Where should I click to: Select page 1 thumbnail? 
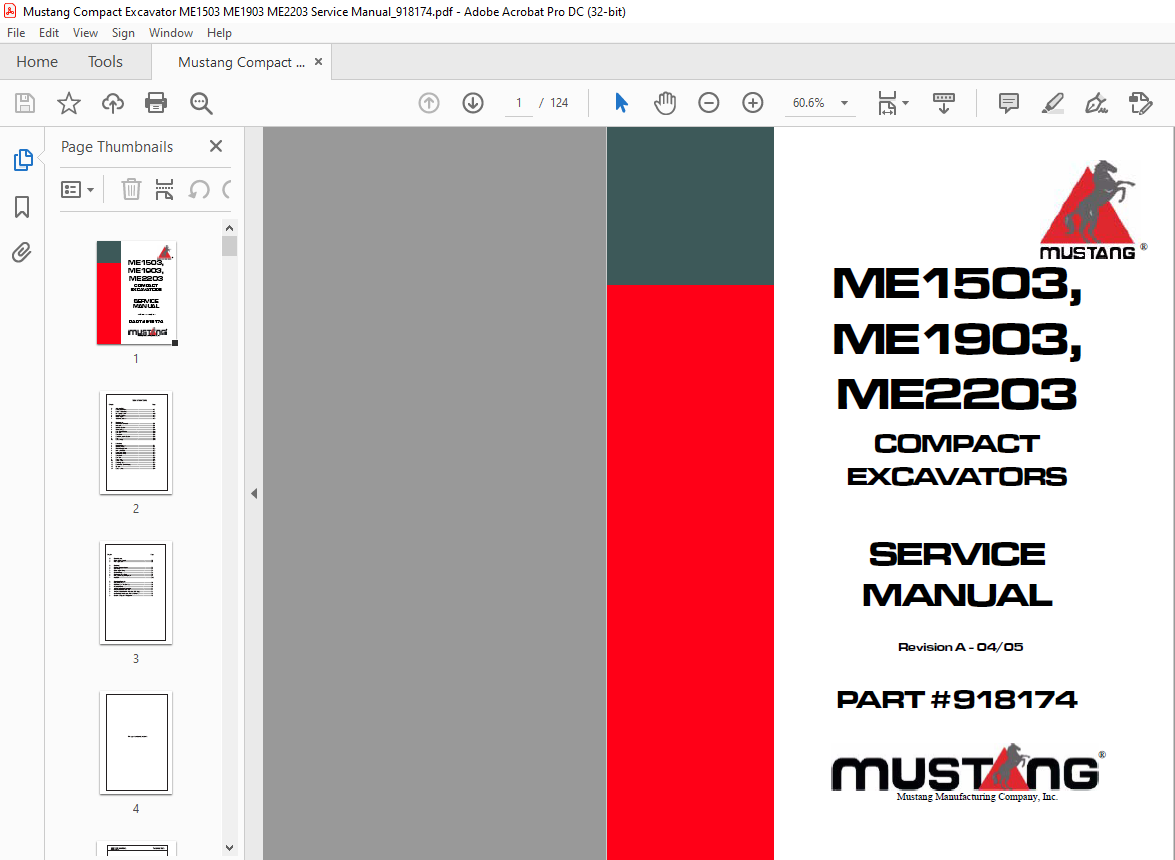136,293
